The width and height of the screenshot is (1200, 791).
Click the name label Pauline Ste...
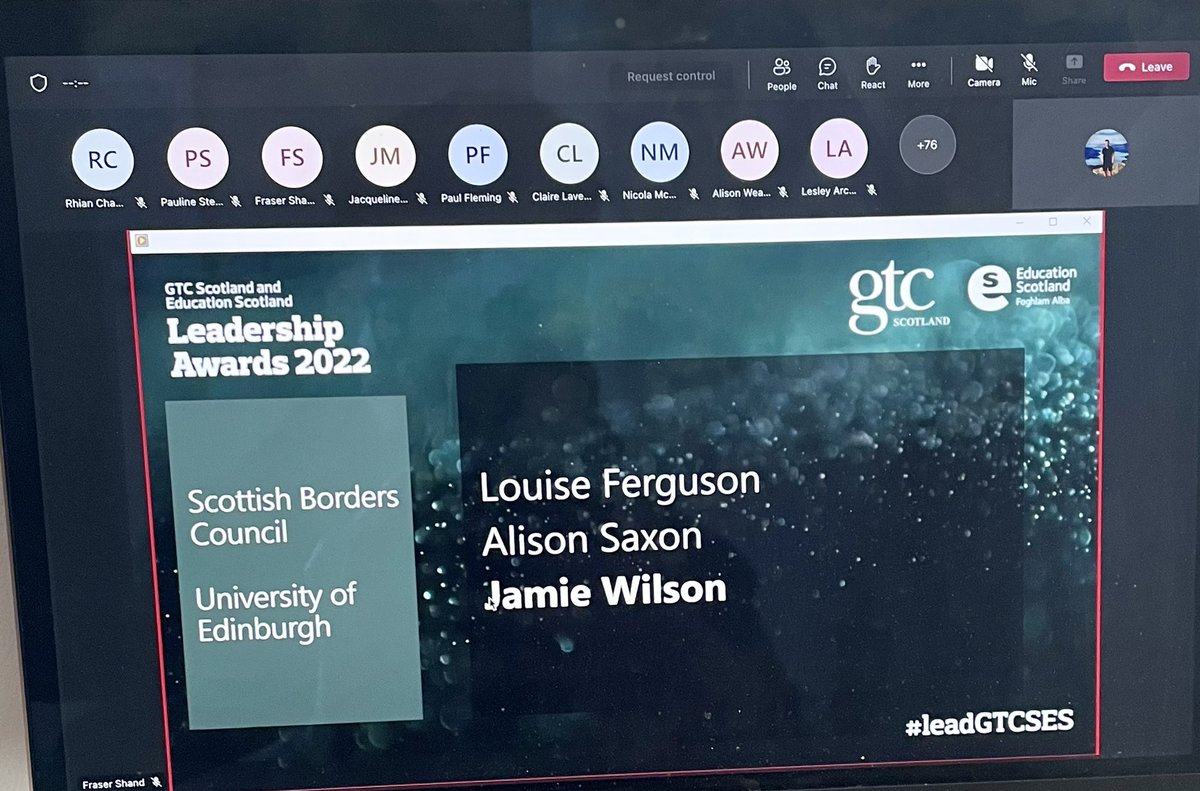193,202
